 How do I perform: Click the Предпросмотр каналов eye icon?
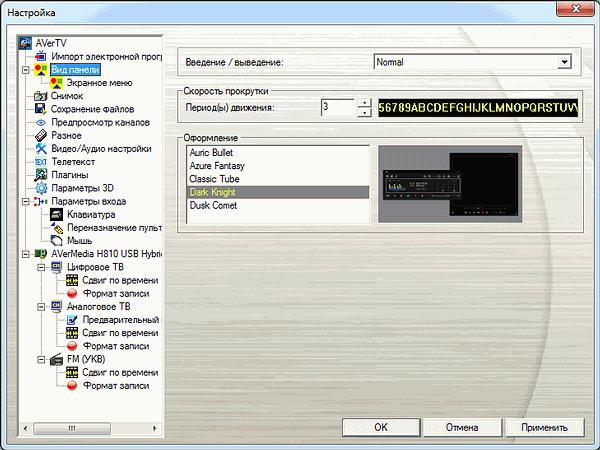[41, 122]
